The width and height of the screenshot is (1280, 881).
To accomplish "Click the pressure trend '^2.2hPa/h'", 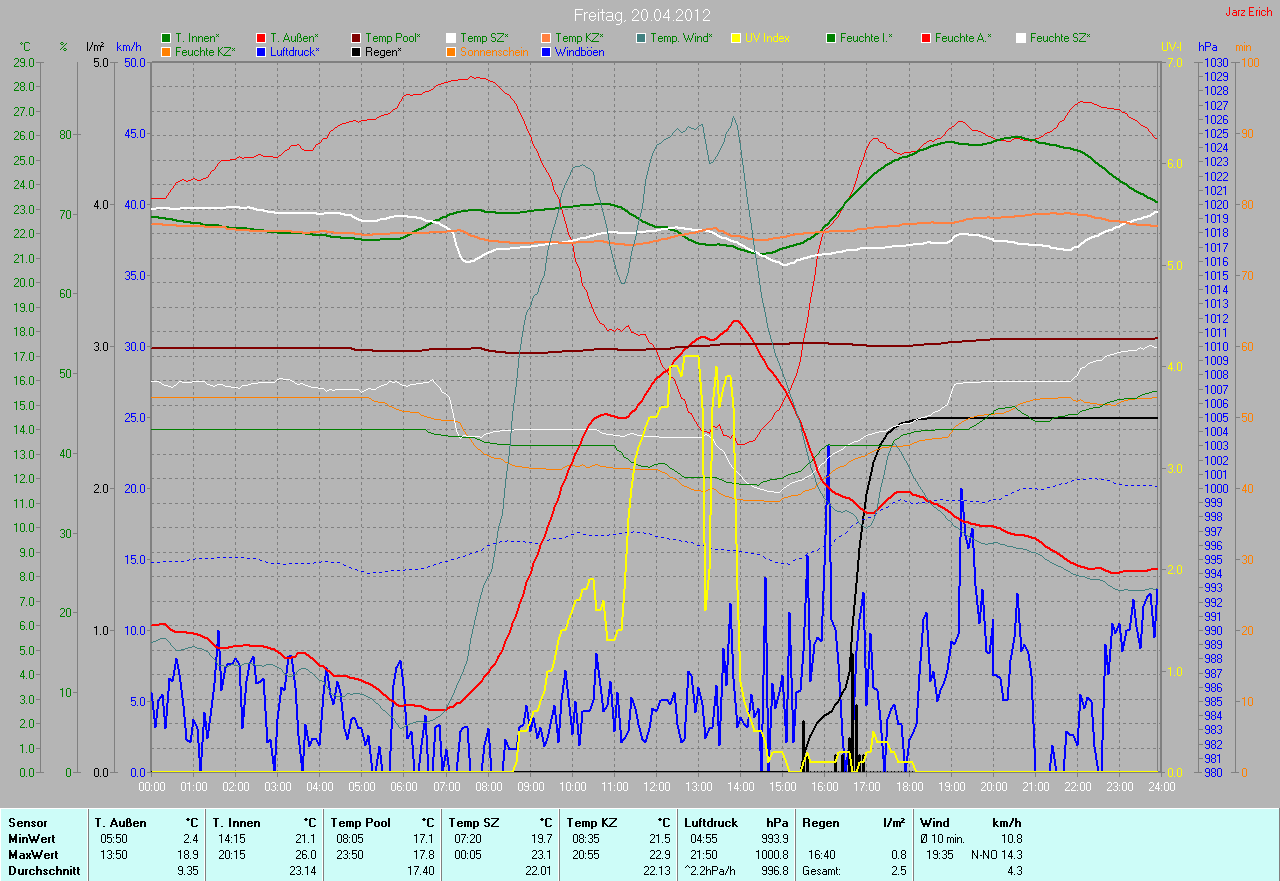I will coord(712,871).
